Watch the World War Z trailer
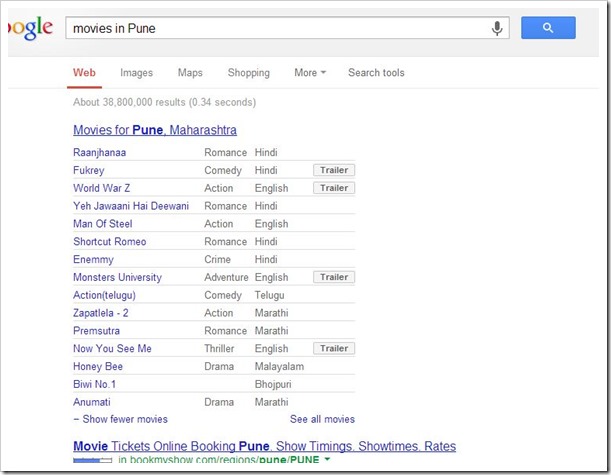This screenshot has width=611, height=475. 334,188
